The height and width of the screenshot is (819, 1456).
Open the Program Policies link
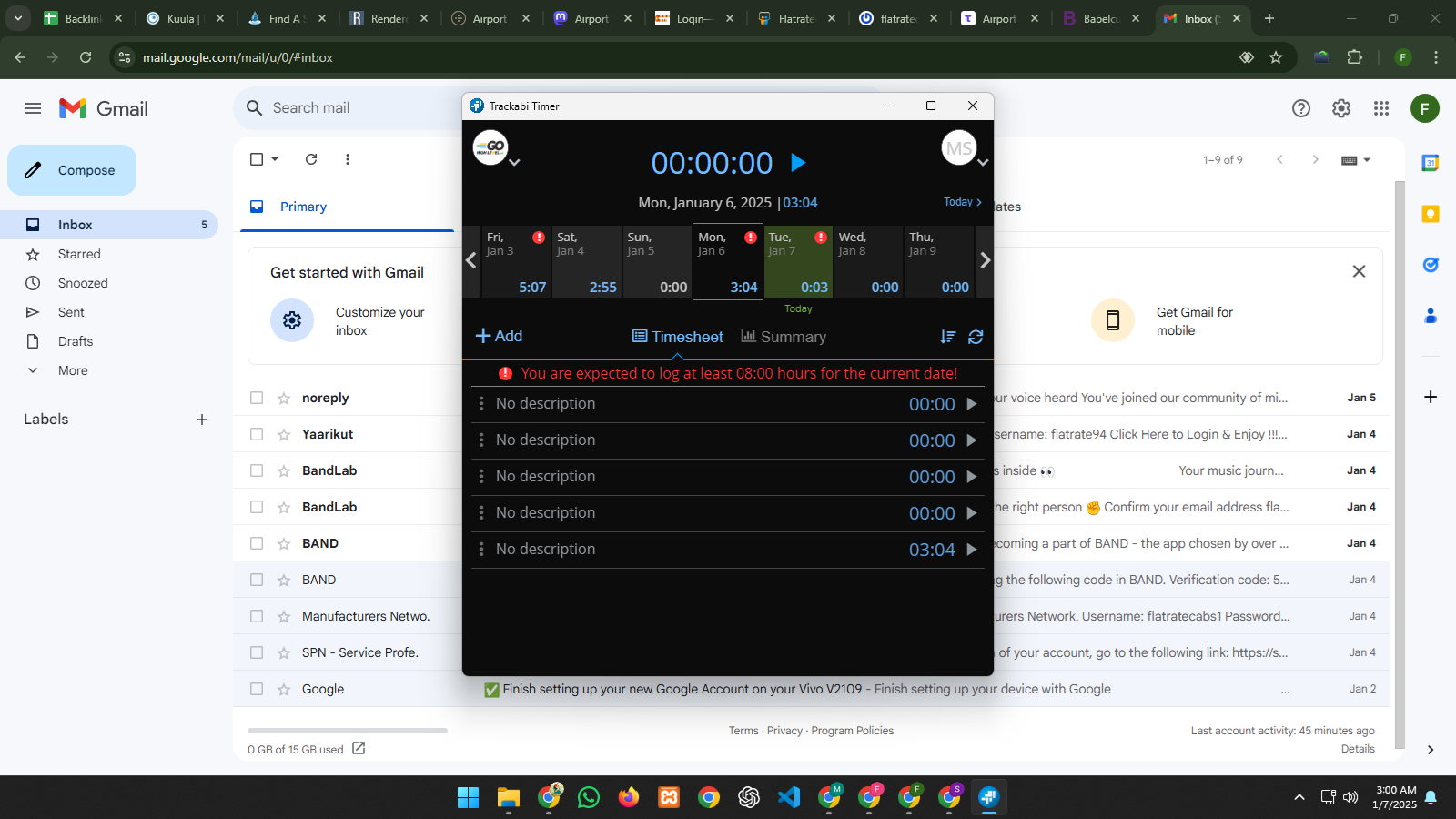pyautogui.click(x=853, y=731)
